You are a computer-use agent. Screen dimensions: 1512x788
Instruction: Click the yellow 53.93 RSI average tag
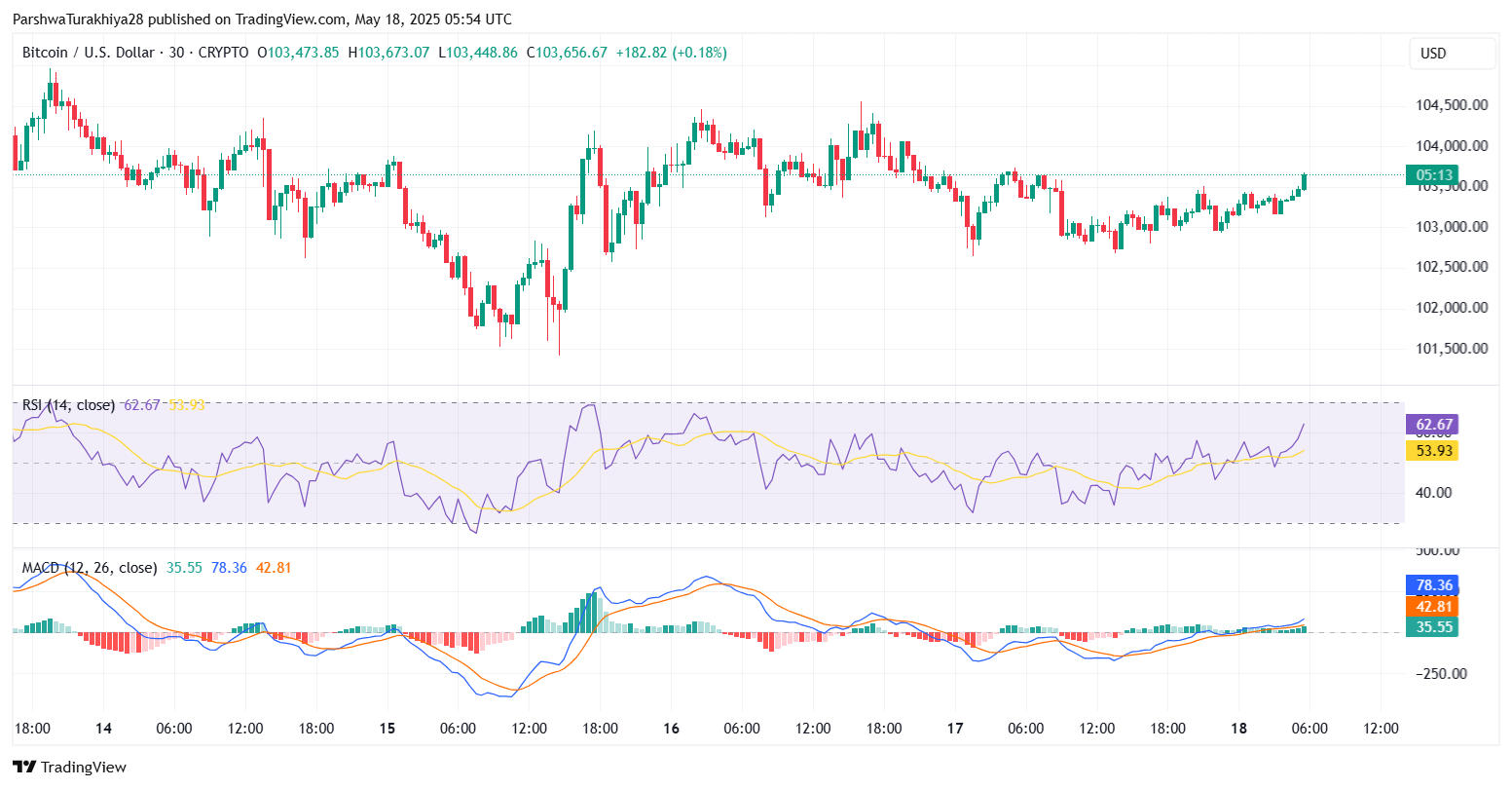pos(1433,450)
